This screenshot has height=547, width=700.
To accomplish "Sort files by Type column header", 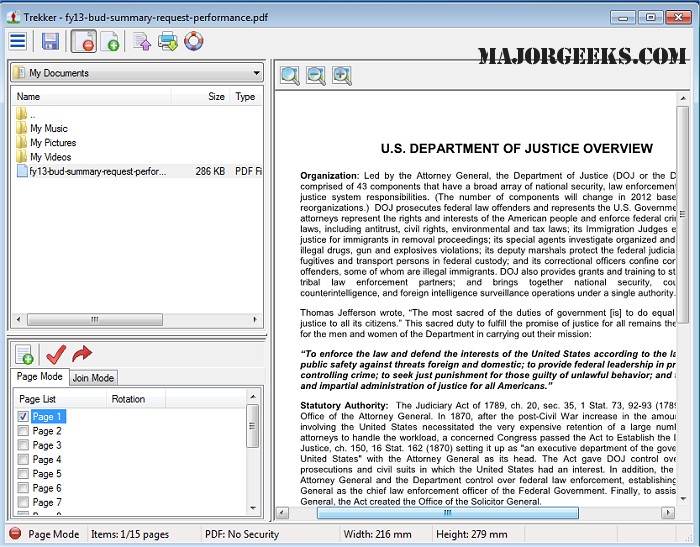I will pos(246,96).
